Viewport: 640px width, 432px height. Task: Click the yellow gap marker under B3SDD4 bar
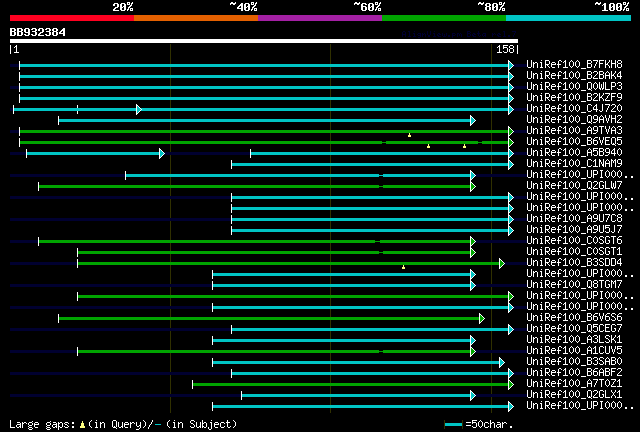403,267
